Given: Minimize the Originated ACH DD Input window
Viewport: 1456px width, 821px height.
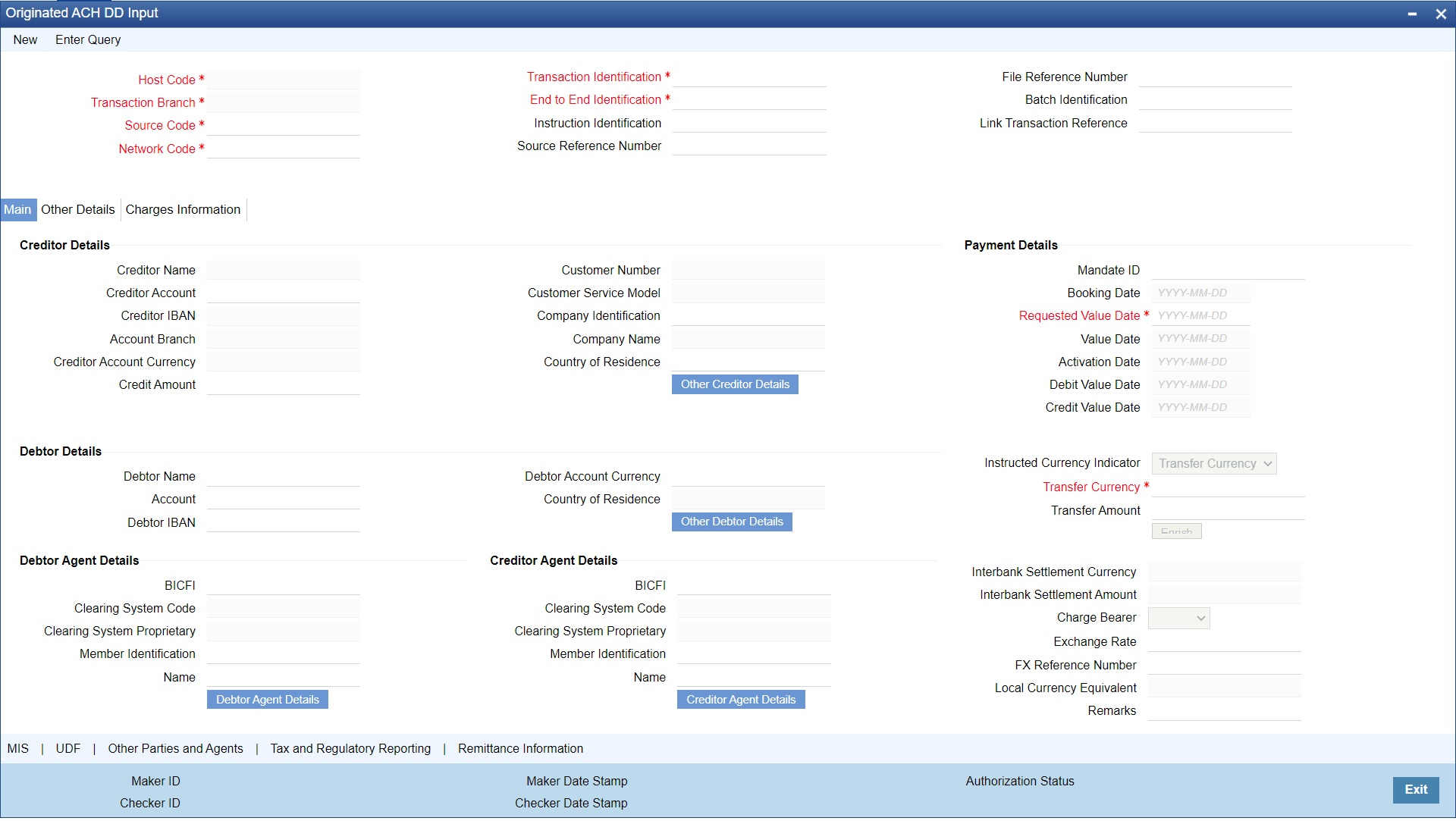Looking at the screenshot, I should (x=1412, y=14).
